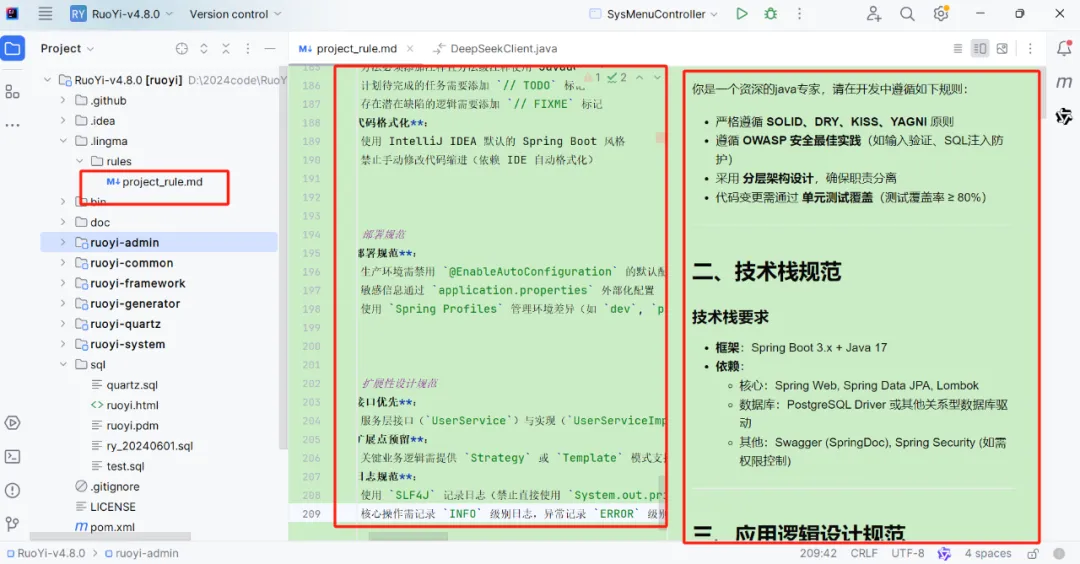
Task: Expand the .github folder
Action: (x=63, y=101)
